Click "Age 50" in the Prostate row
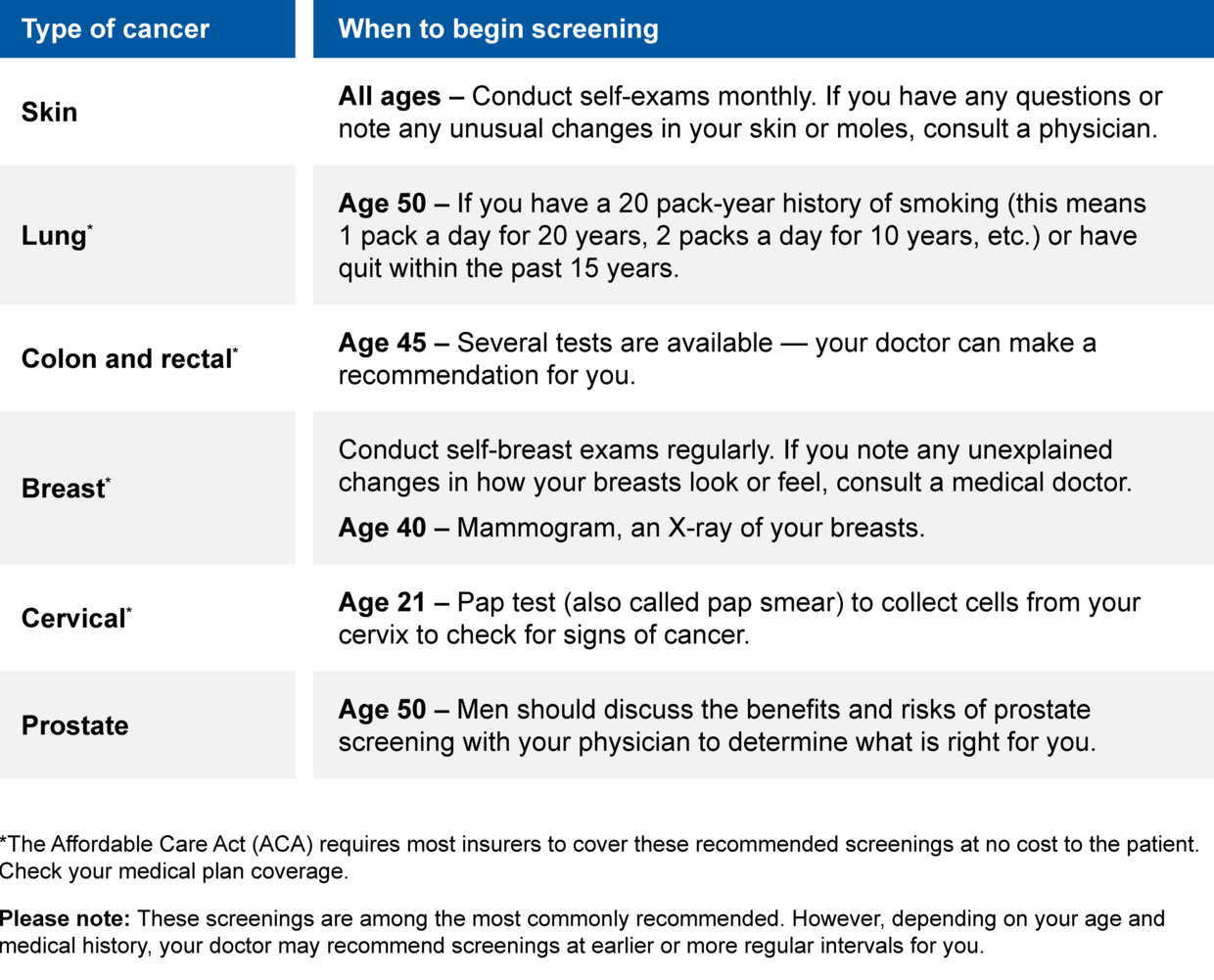 coord(382,710)
